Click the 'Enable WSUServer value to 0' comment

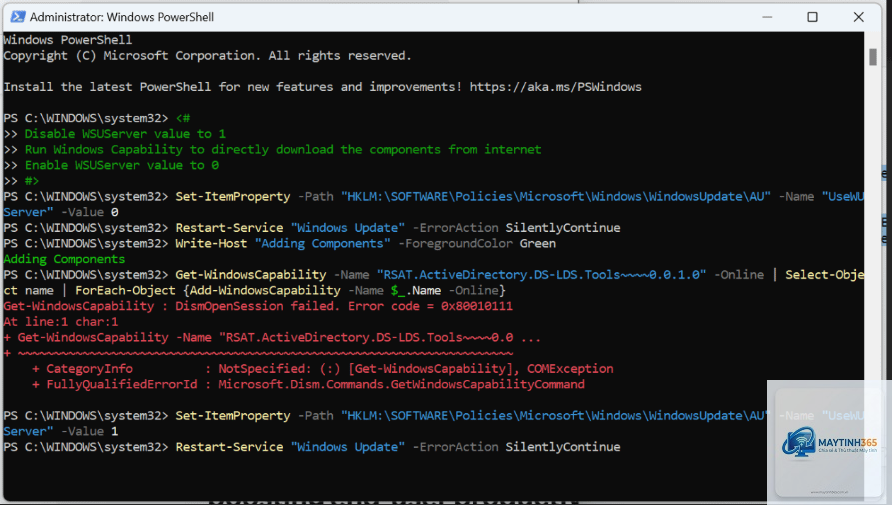[121, 165]
